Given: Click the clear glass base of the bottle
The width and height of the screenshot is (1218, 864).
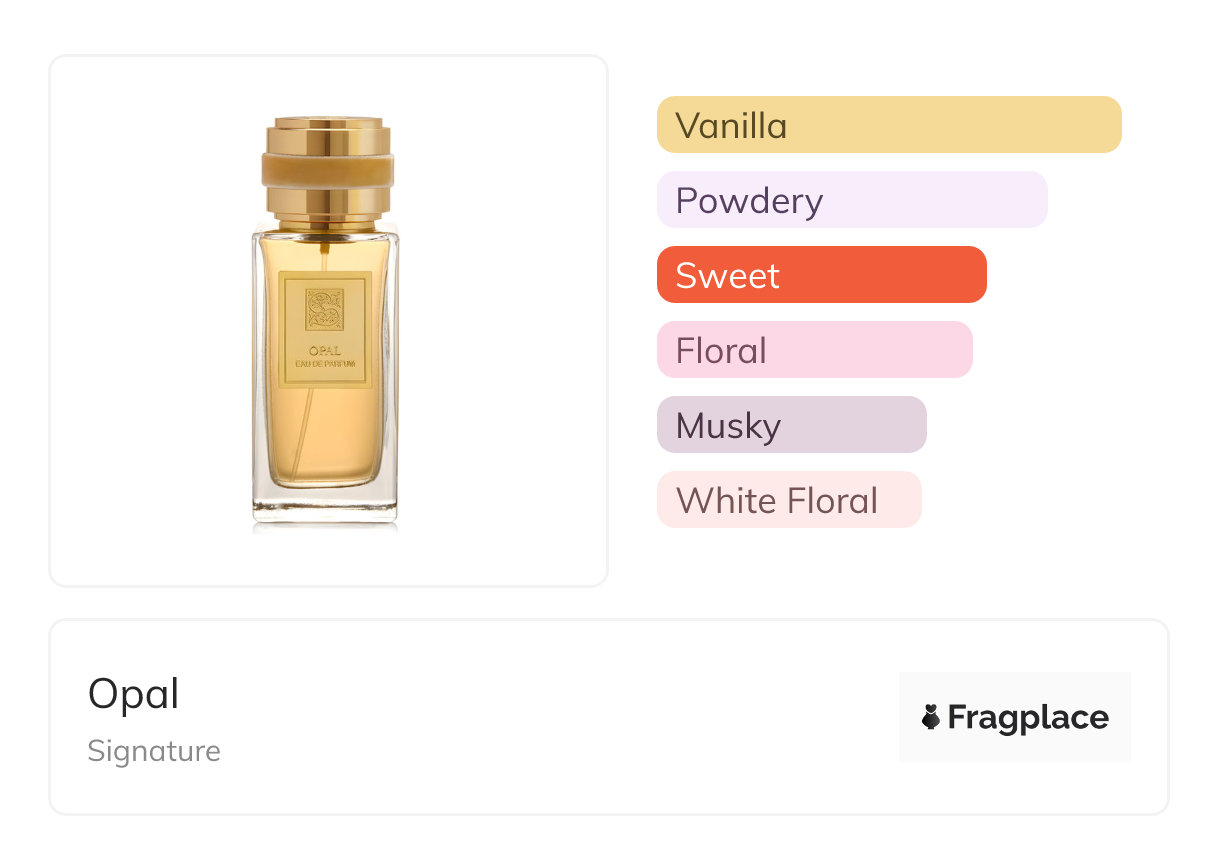Looking at the screenshot, I should point(324,506).
